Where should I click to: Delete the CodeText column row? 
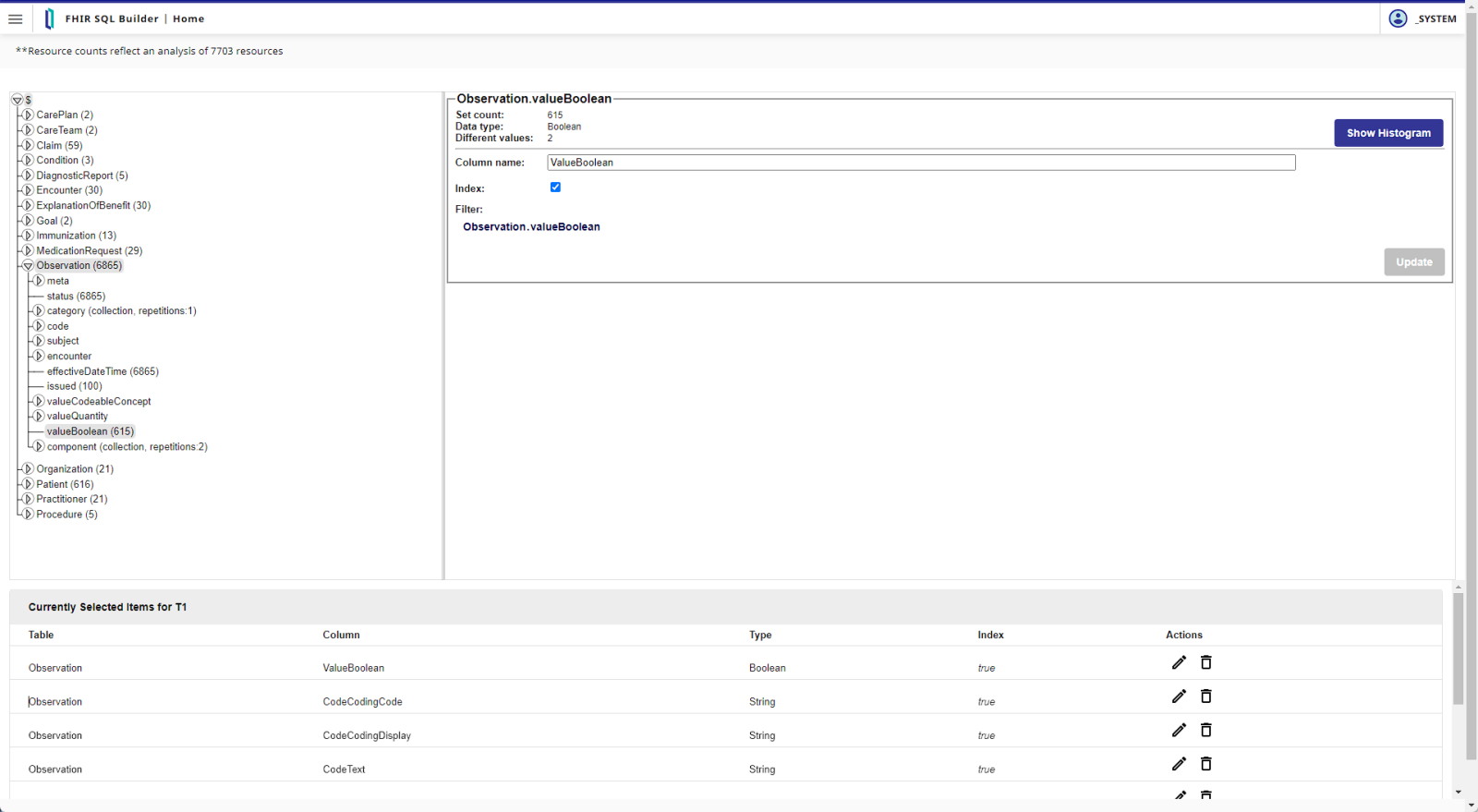tap(1205, 764)
